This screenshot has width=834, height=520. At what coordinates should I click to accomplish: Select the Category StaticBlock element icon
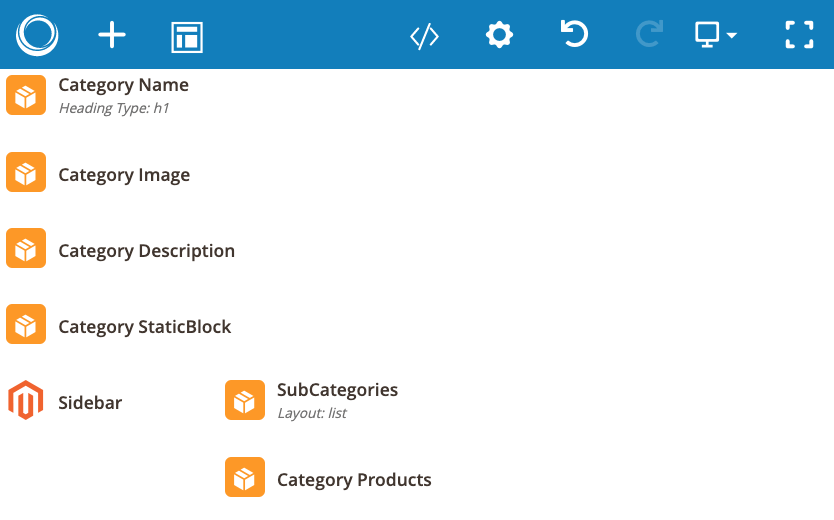point(26,324)
